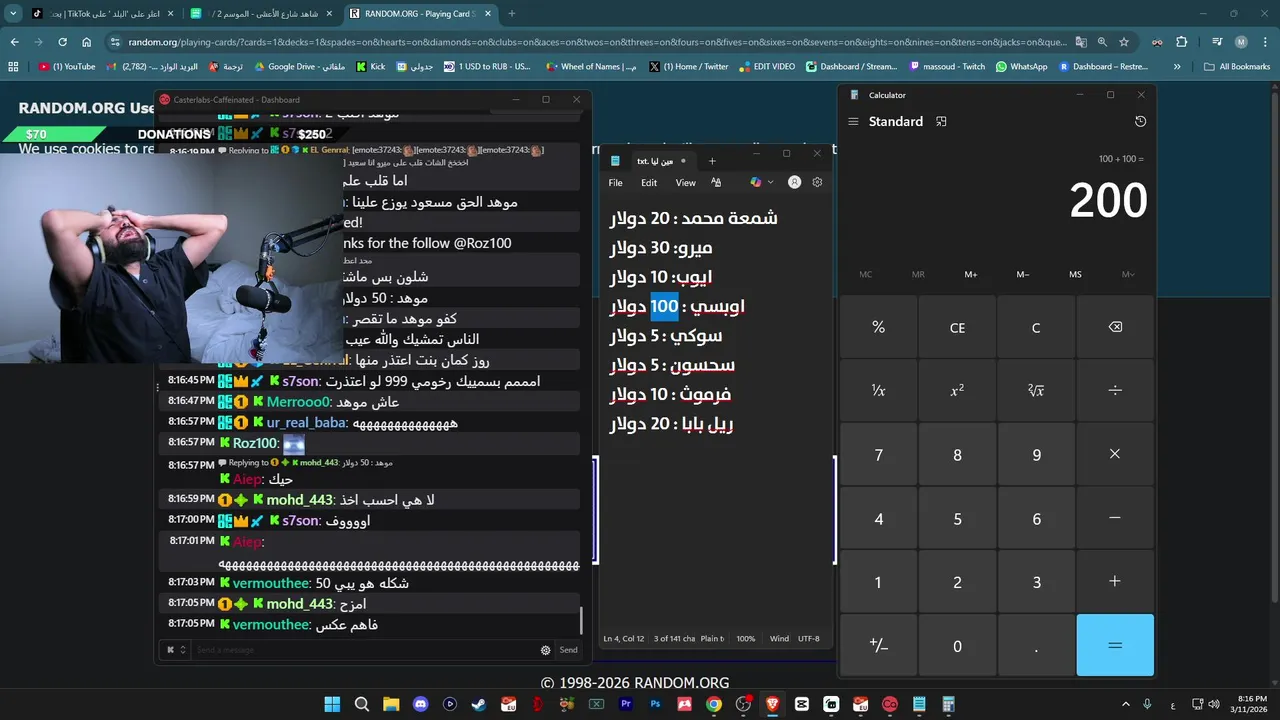Click the plus/minus sign key in Calculator
This screenshot has width=1280, height=720.
(878, 645)
